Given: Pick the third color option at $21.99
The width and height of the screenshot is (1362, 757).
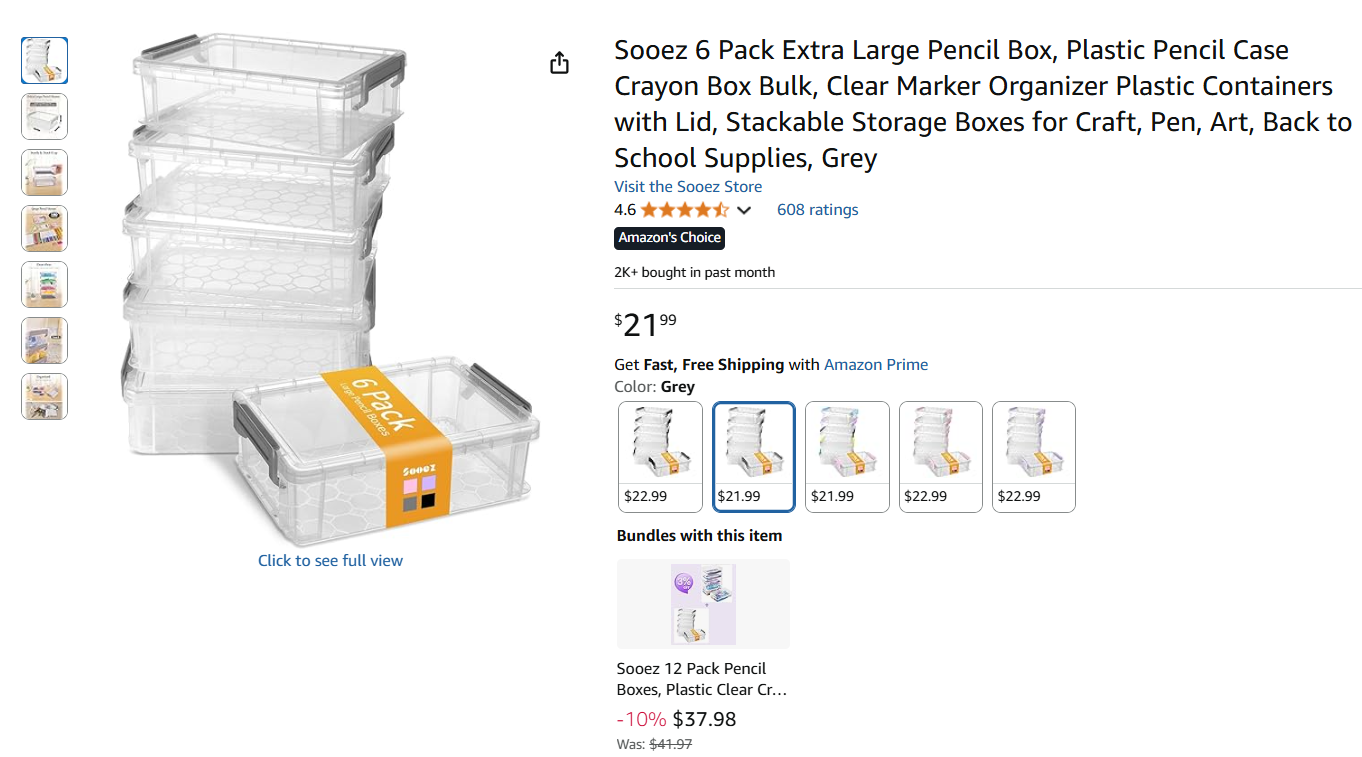Looking at the screenshot, I should [847, 457].
